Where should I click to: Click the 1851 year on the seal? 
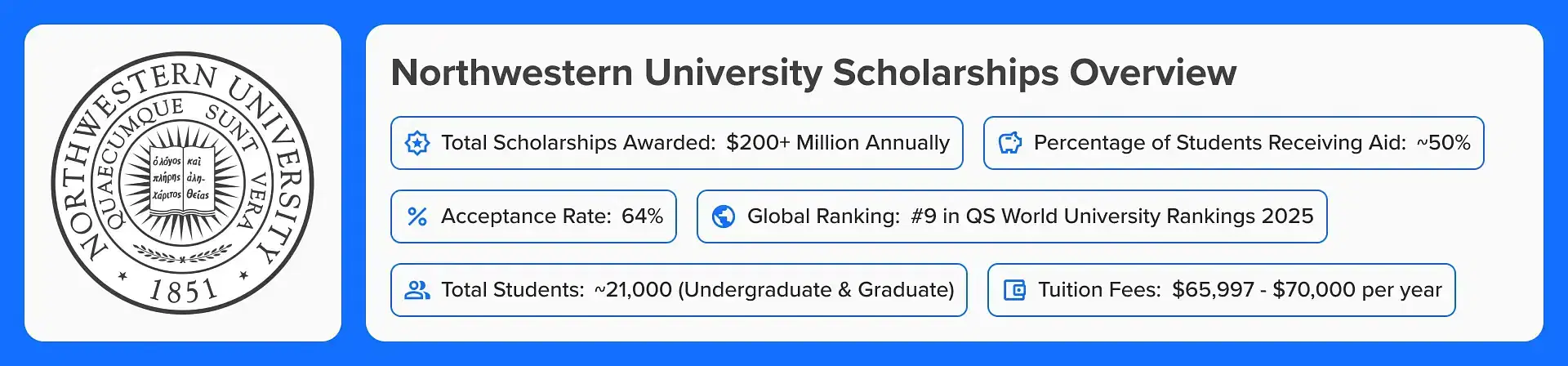pos(183,290)
